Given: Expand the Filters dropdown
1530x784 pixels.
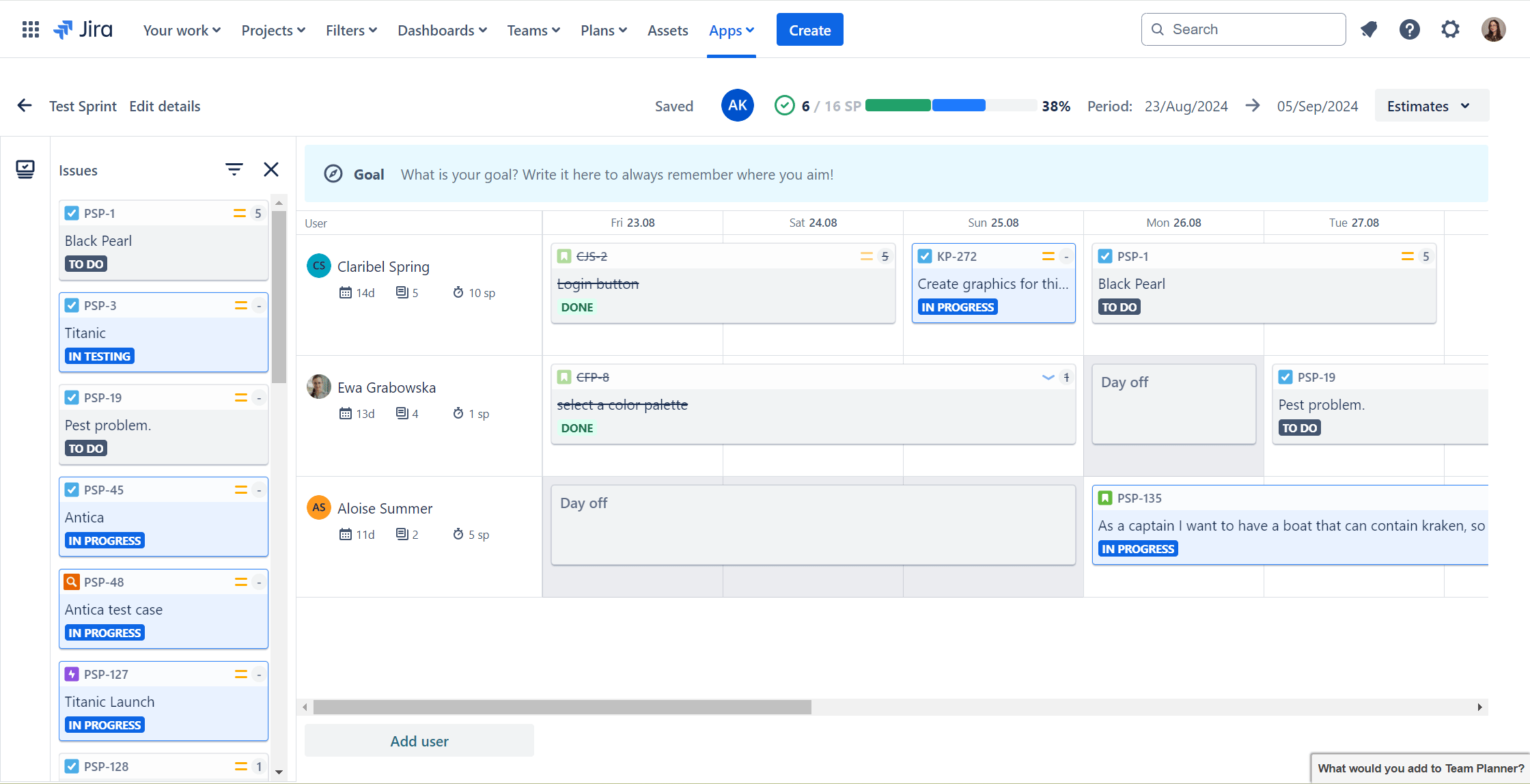Looking at the screenshot, I should tap(351, 30).
